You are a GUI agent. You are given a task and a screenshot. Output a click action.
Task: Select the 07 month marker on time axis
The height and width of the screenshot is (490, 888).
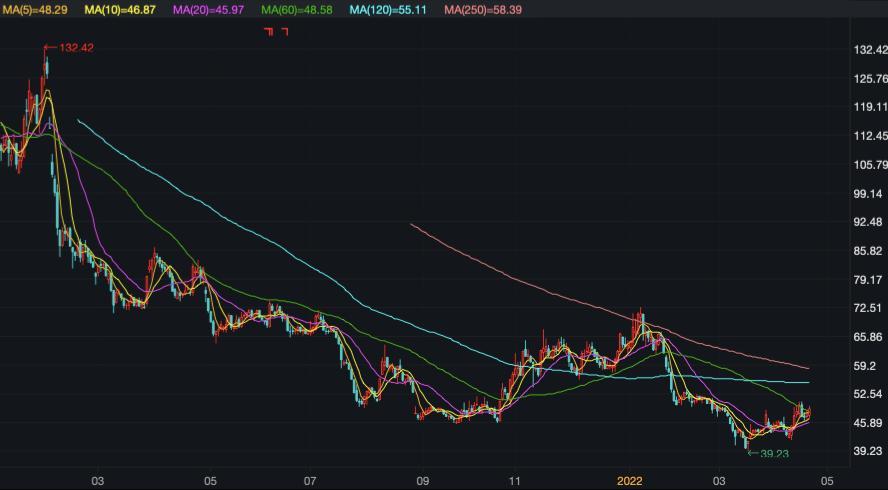[310, 481]
